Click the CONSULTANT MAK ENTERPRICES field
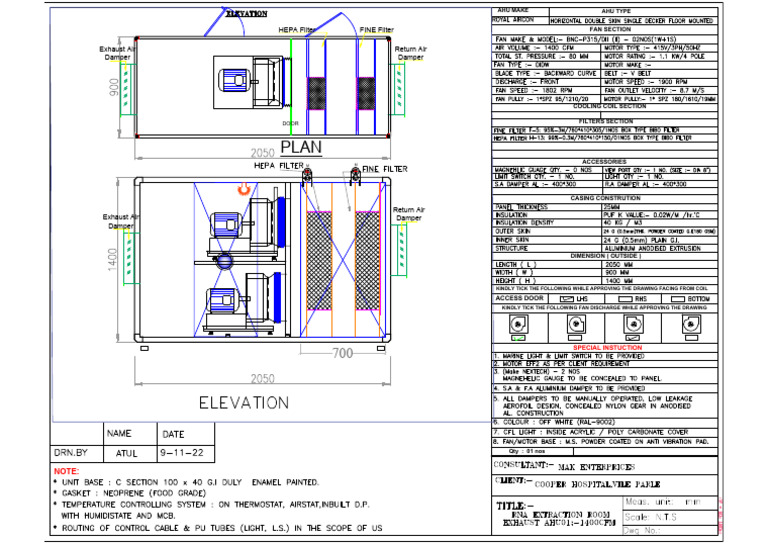This screenshot has height=543, width=768. pos(605,466)
